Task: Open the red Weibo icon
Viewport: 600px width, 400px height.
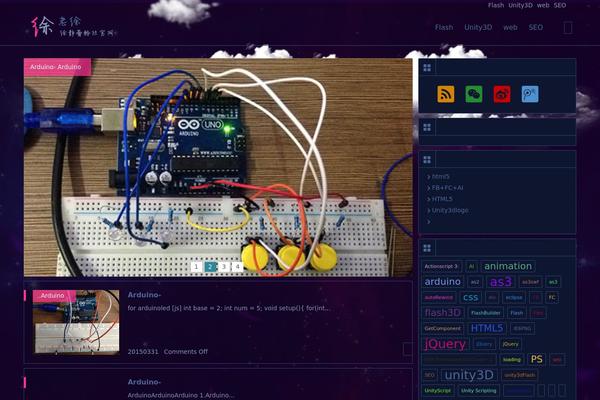Action: pyautogui.click(x=502, y=94)
